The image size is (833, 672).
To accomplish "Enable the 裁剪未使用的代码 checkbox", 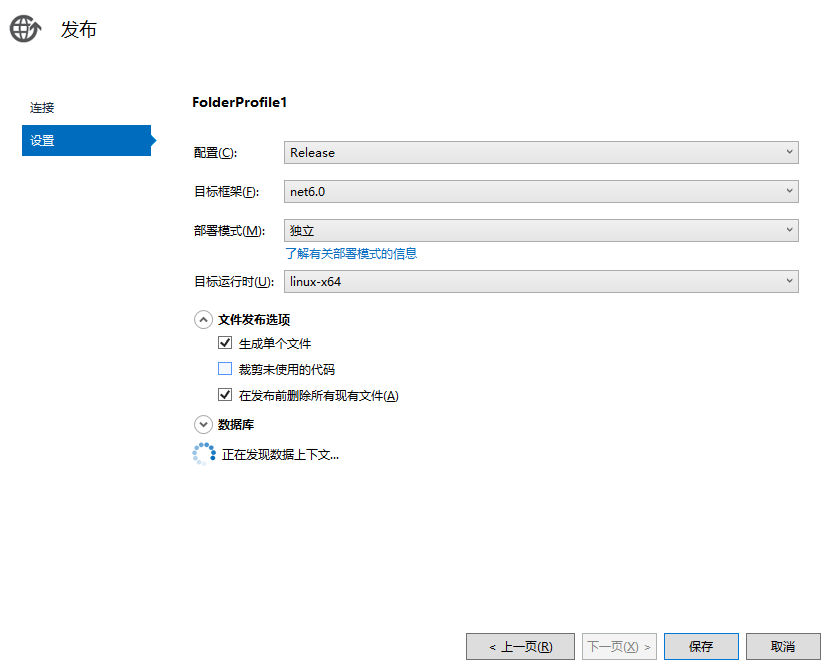I will pos(225,369).
